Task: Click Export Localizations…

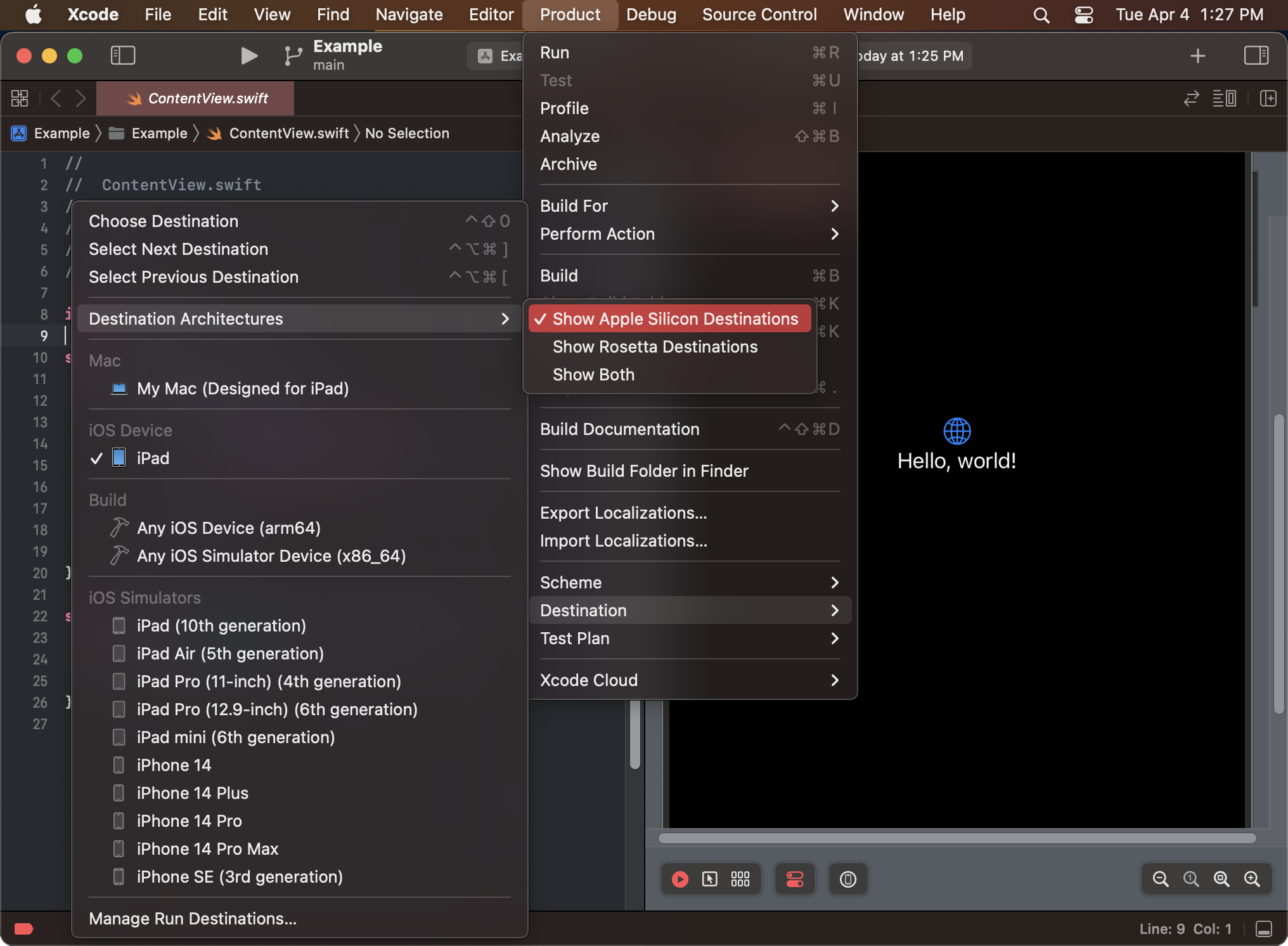Action: (690, 513)
